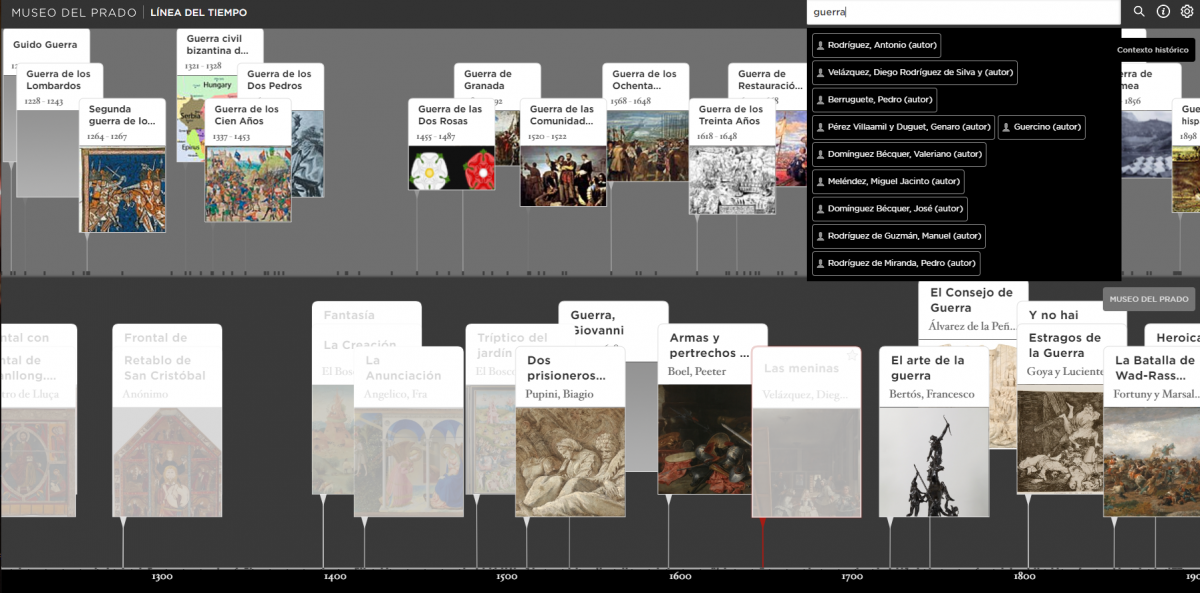Open Armas y pertrechos by Boel card
This screenshot has width=1200, height=593.
tap(711, 410)
